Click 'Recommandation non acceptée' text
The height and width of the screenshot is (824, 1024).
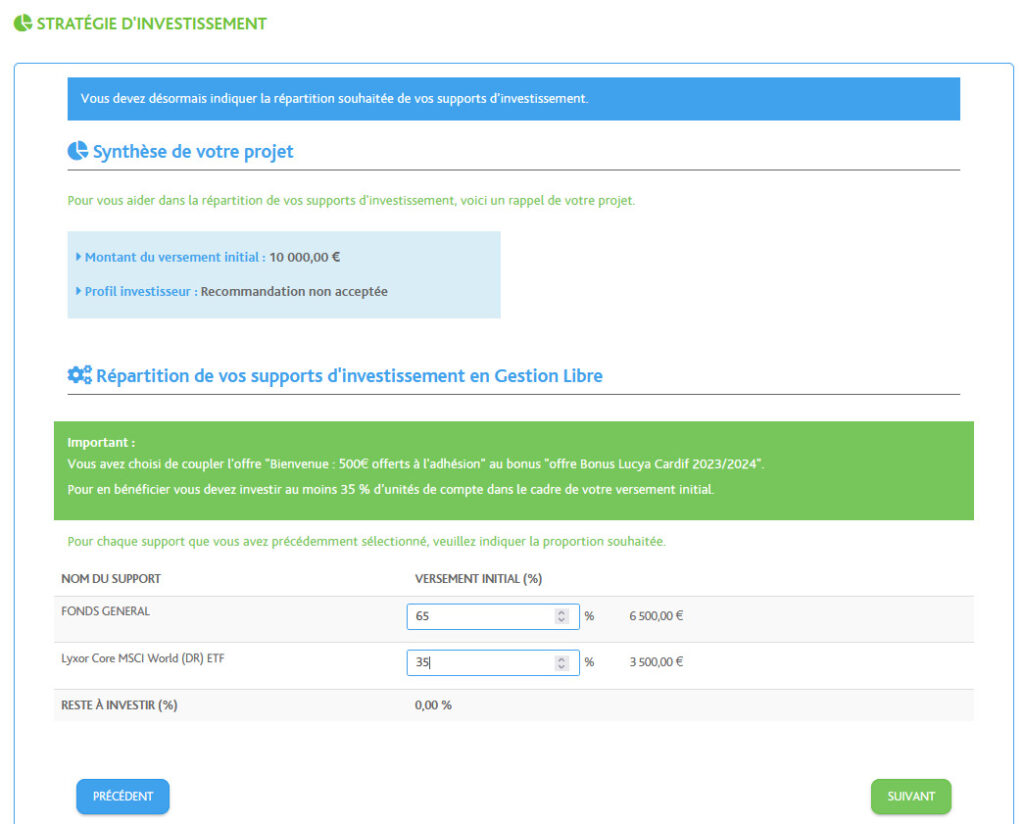pos(294,291)
